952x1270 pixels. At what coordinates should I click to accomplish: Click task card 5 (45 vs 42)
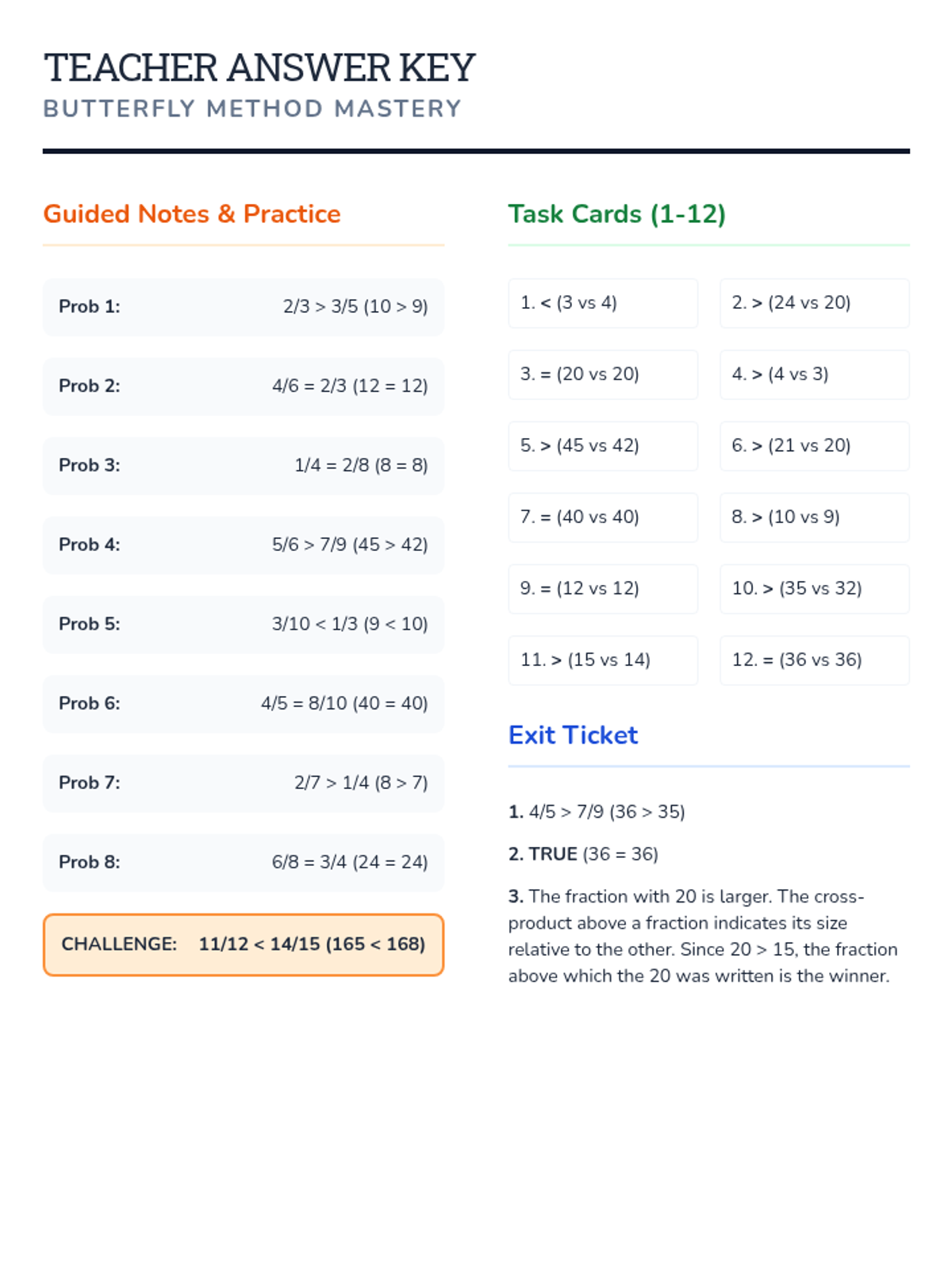[602, 445]
